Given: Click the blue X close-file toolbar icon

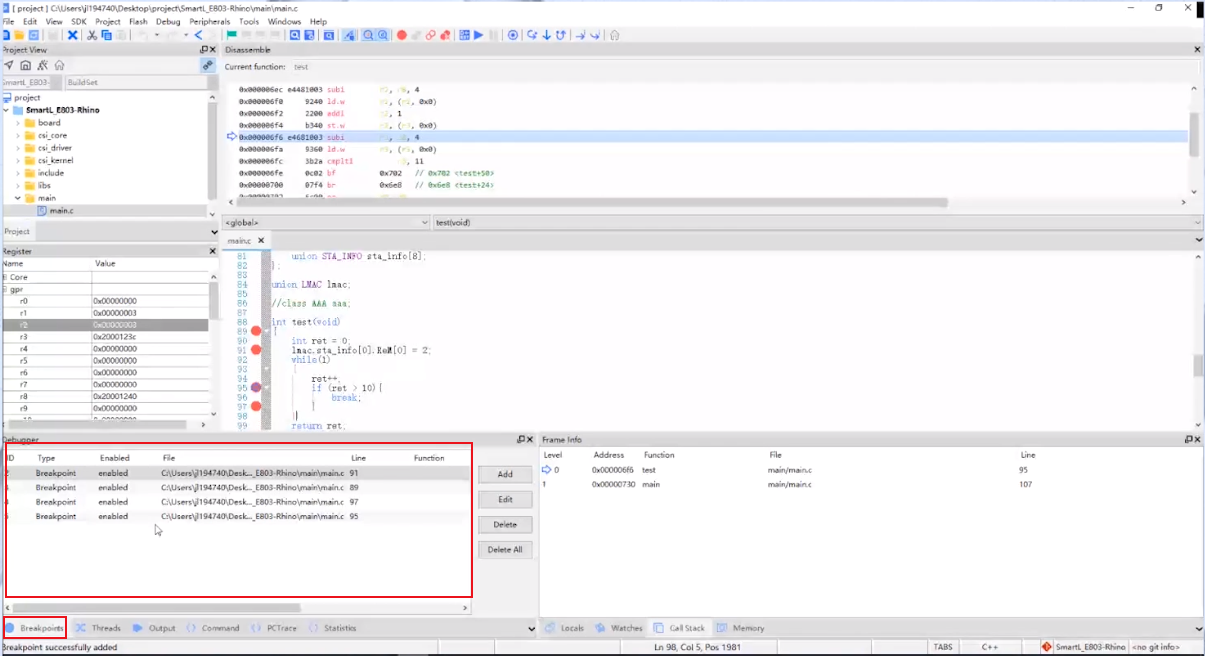Looking at the screenshot, I should (72, 35).
